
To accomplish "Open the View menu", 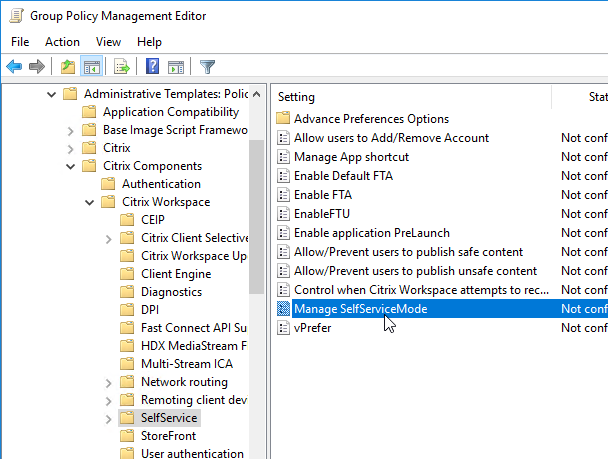I will 108,41.
